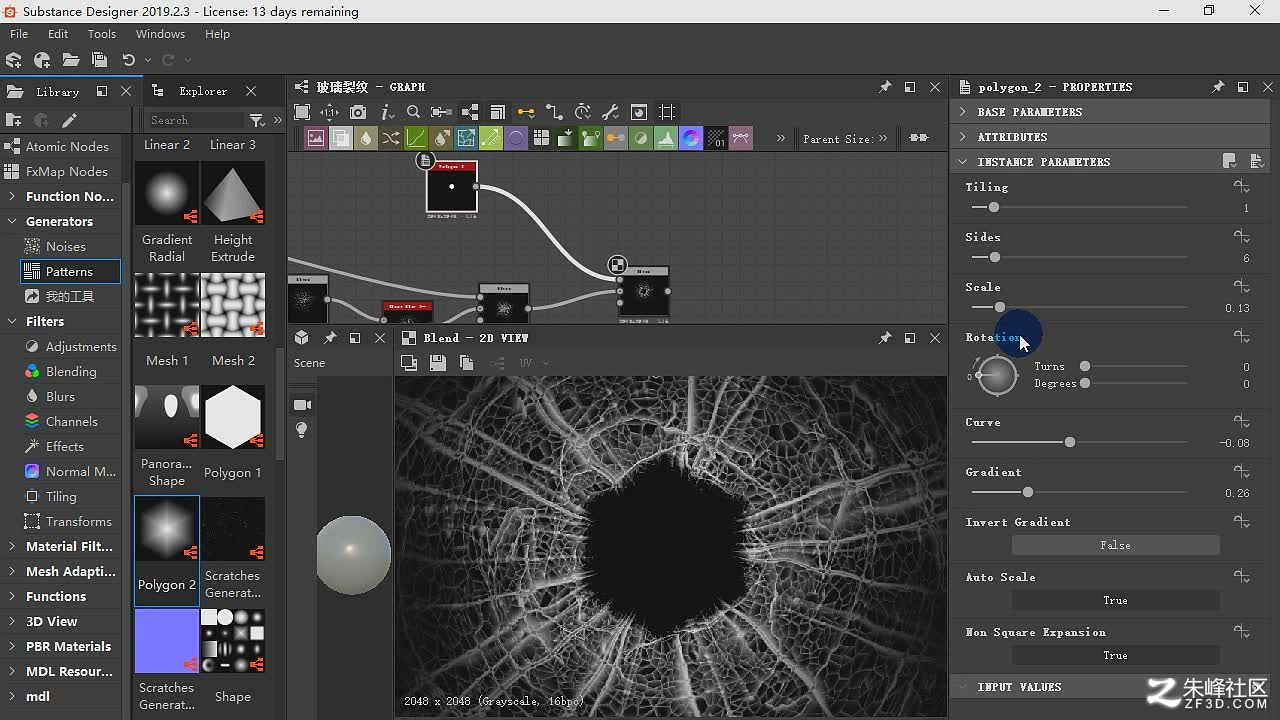The width and height of the screenshot is (1280, 720).
Task: Toggle the Auto Scale True button
Action: tap(1115, 600)
